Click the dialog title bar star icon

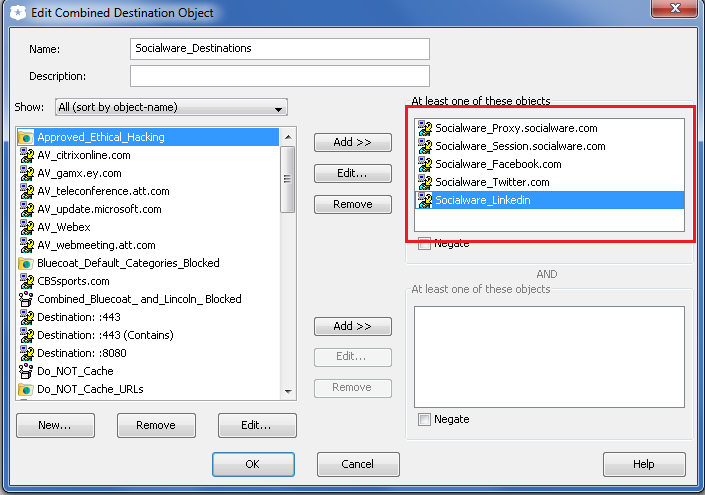pyautogui.click(x=18, y=13)
